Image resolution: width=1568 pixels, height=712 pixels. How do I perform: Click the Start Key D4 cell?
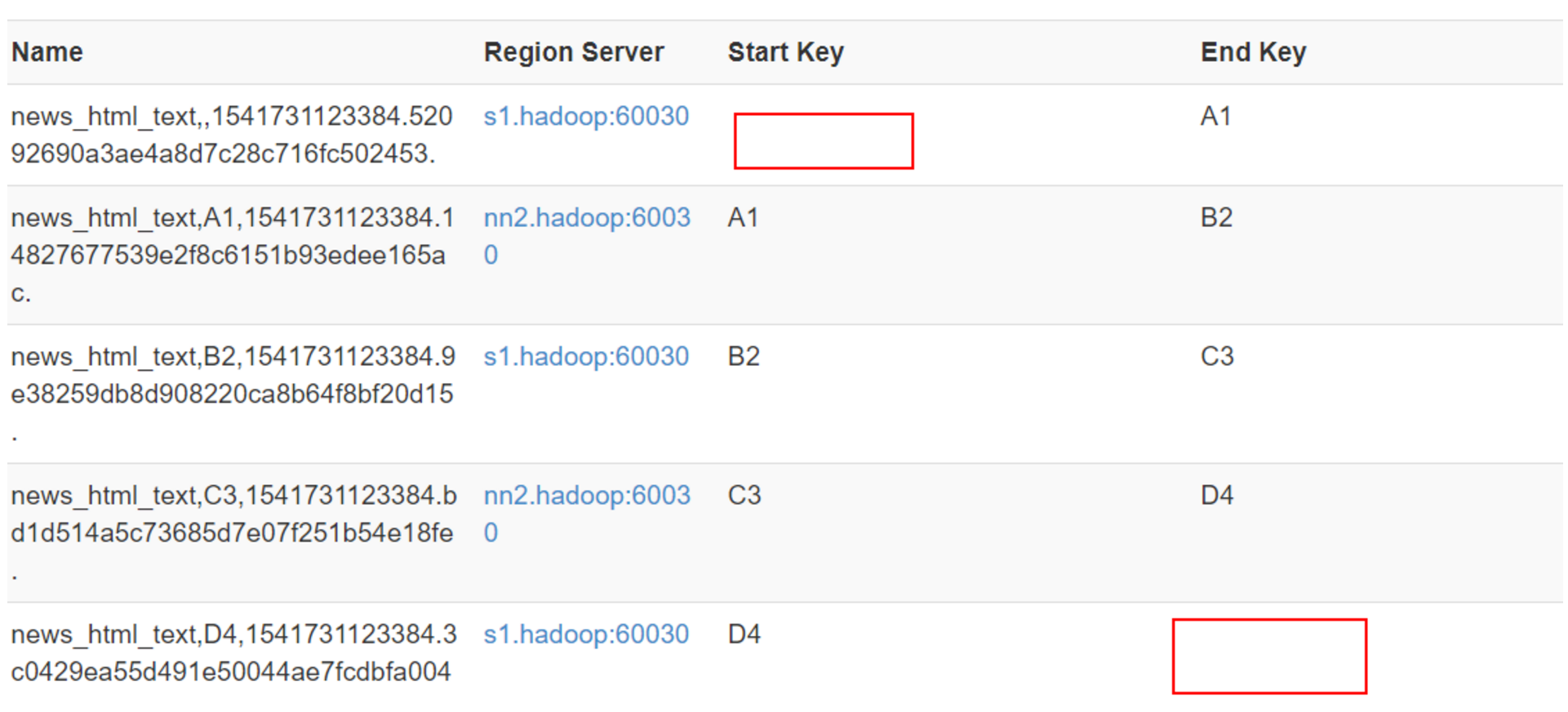pyautogui.click(x=744, y=634)
